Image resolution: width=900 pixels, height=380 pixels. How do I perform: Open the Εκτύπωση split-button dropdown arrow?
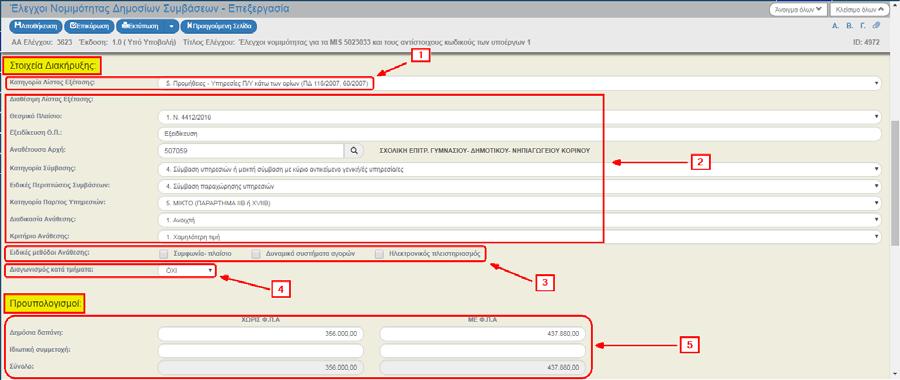click(x=172, y=26)
